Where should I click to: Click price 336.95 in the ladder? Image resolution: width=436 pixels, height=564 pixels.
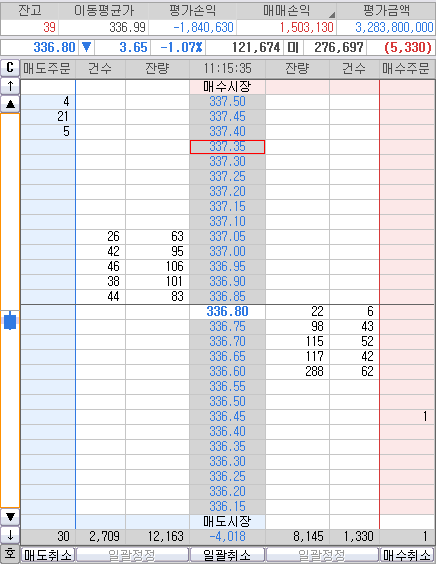227,267
